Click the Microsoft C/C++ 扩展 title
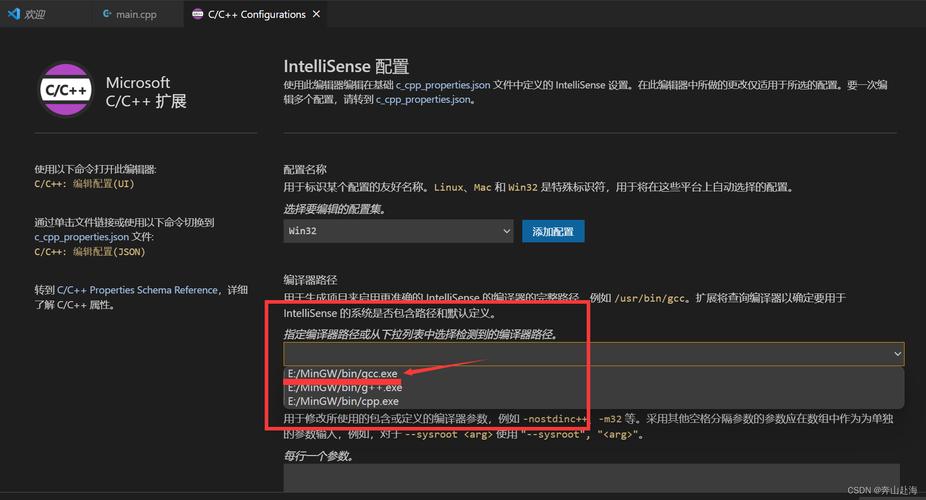Screen dimensions: 926x500 (146, 91)
